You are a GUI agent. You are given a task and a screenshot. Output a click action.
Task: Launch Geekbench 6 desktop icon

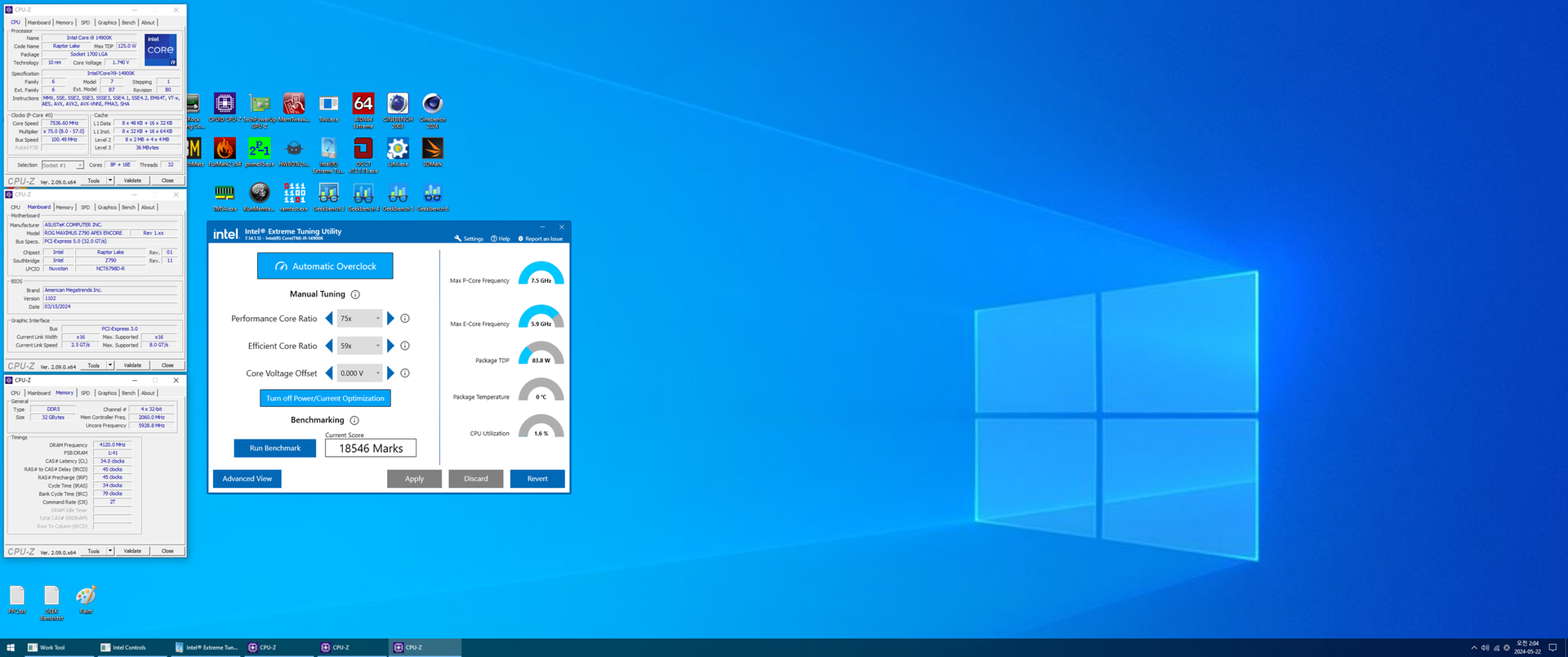433,197
